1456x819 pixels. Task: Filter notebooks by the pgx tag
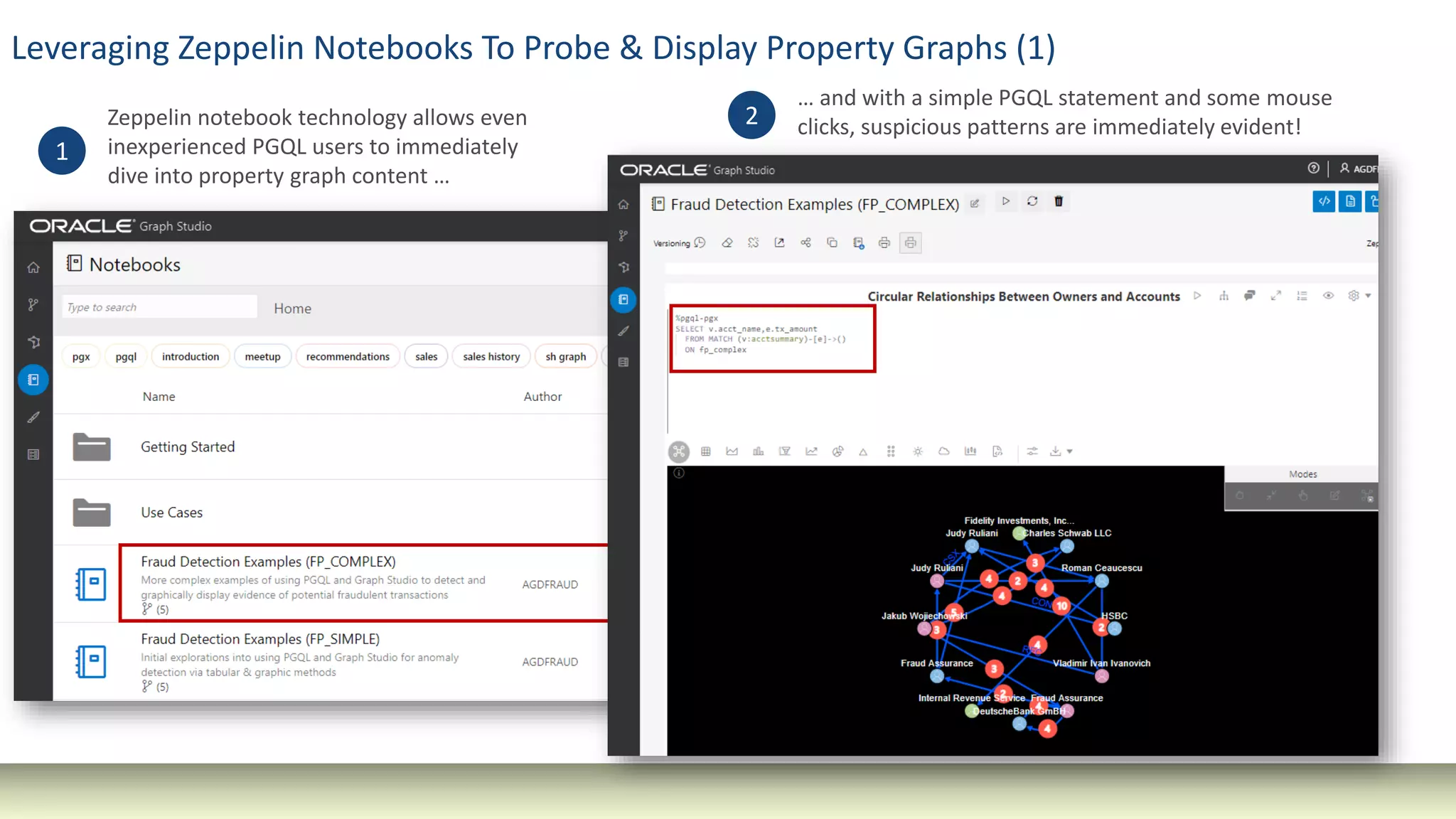[x=81, y=356]
